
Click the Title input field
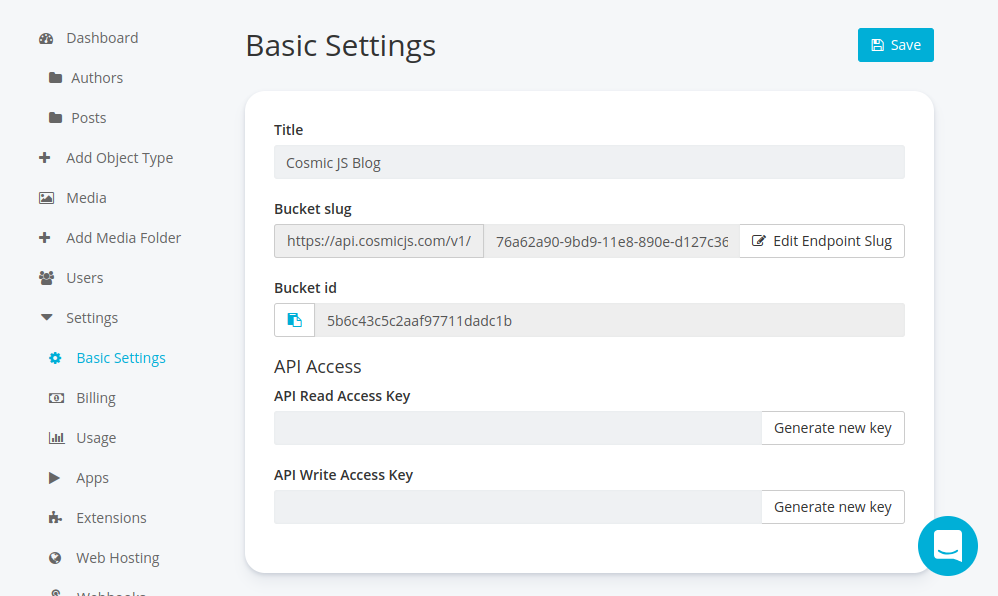point(589,162)
